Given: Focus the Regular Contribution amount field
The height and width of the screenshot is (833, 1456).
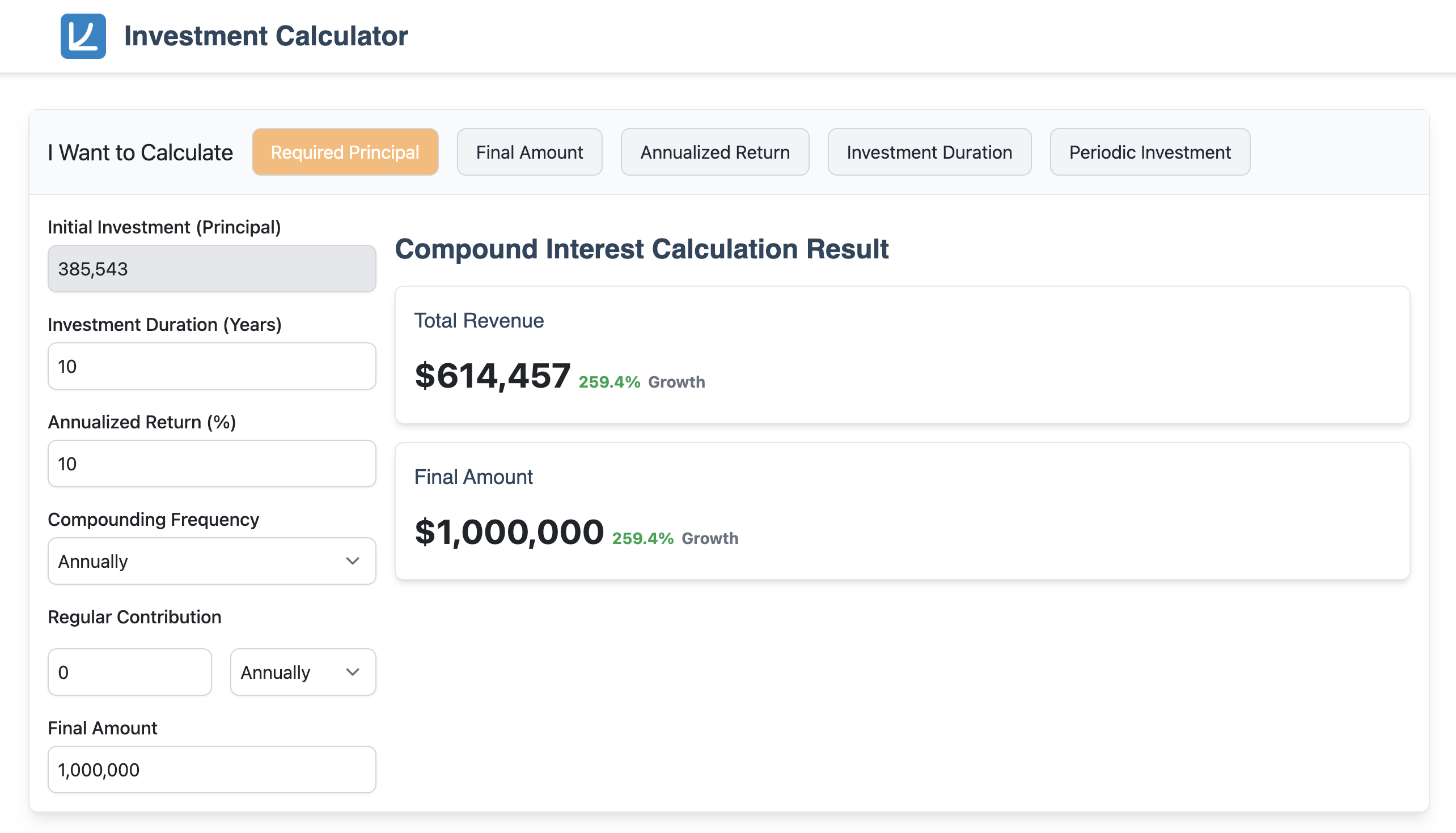Looking at the screenshot, I should 129,672.
